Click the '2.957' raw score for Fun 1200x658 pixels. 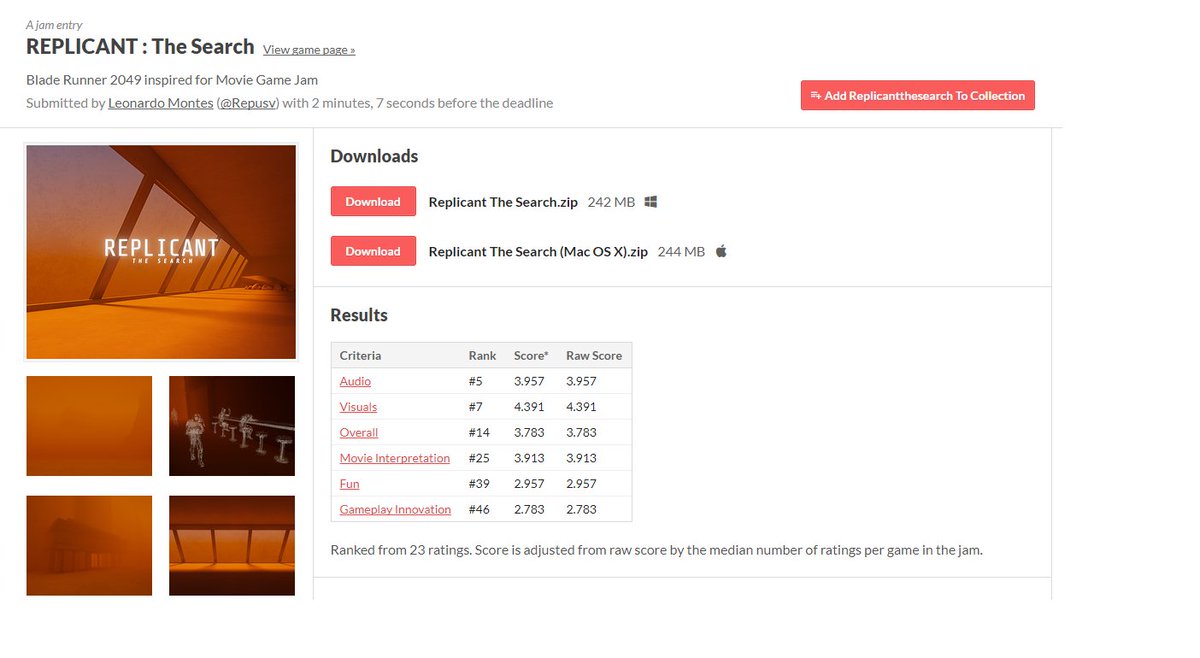[x=581, y=484]
